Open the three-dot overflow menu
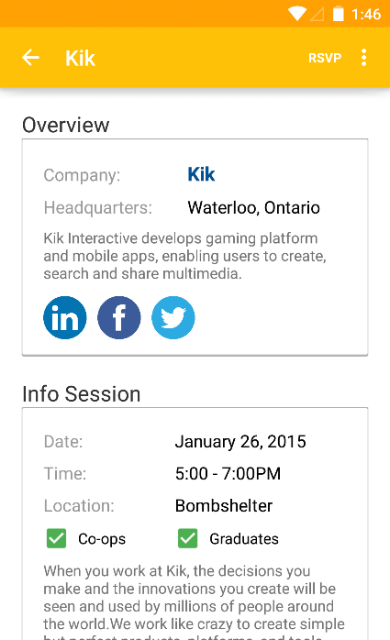Viewport: 390px width, 640px height. click(363, 58)
